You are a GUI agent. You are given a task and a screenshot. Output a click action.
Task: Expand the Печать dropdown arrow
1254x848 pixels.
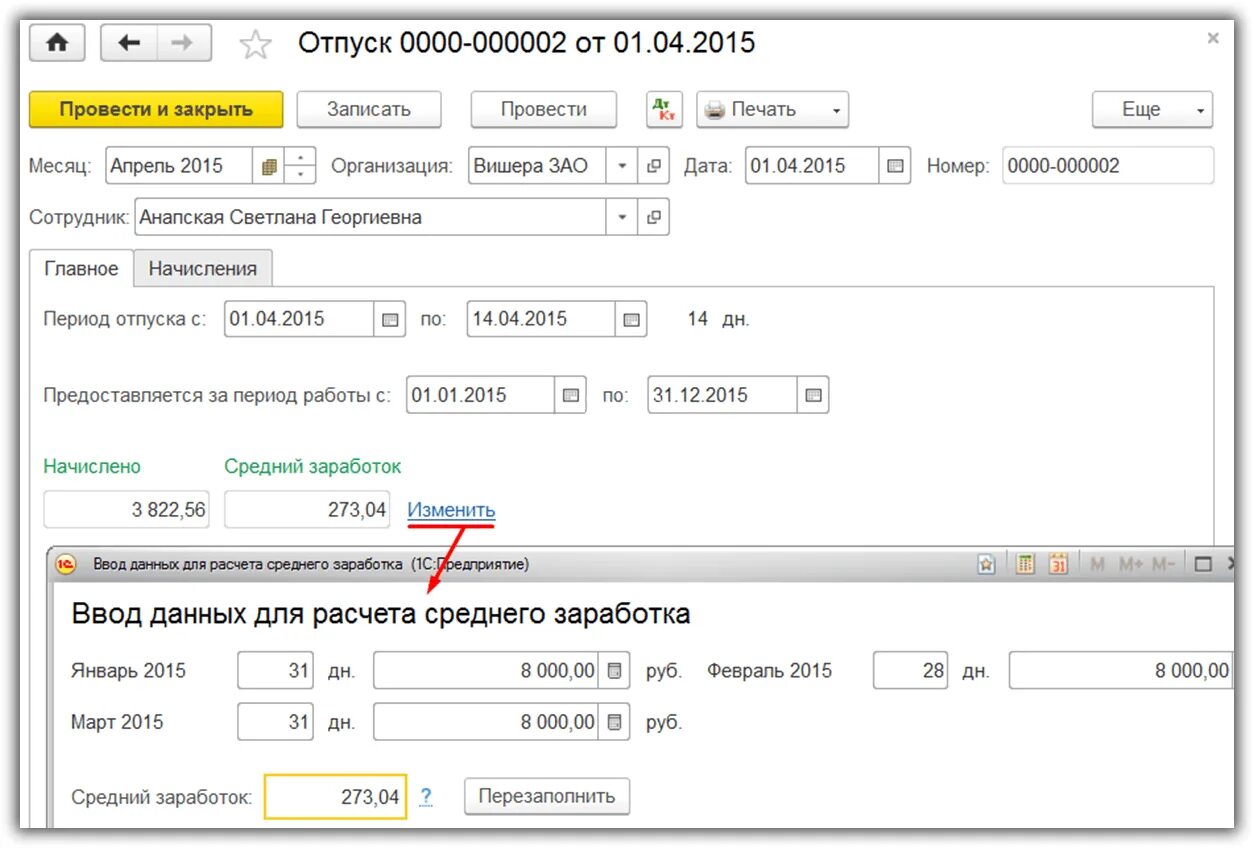click(x=837, y=110)
